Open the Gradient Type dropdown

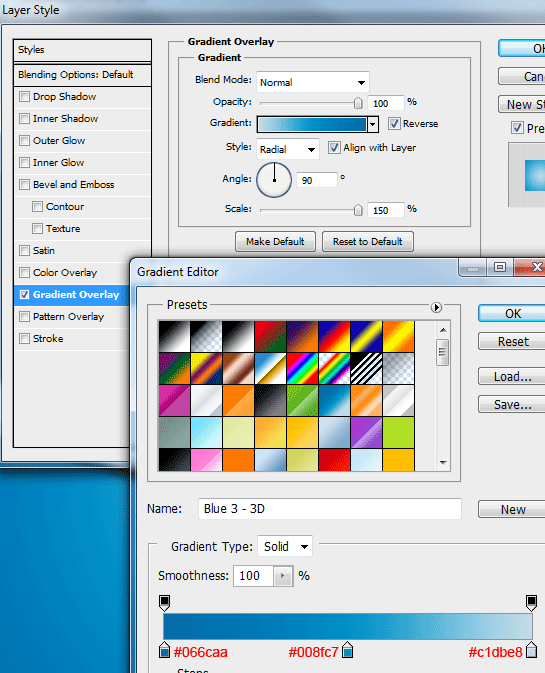click(x=285, y=546)
